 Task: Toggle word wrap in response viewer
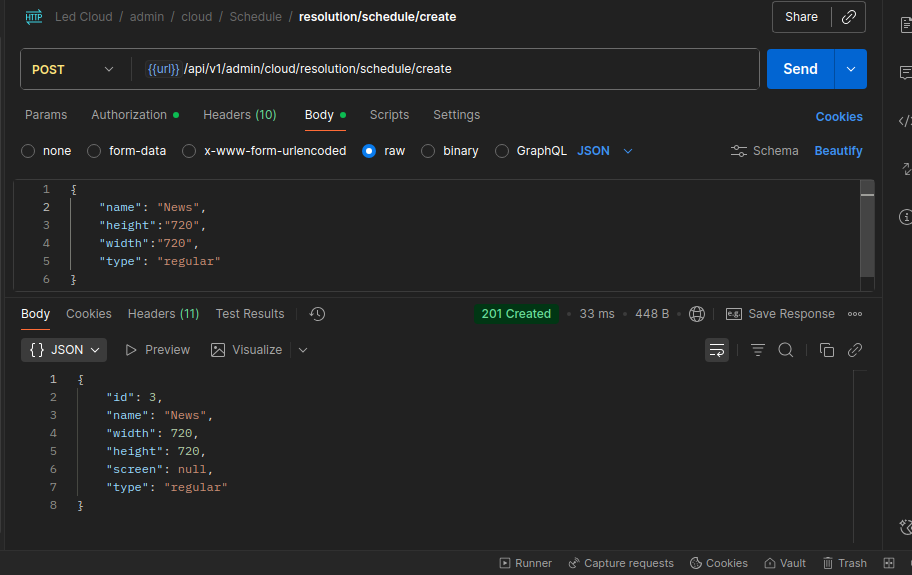pyautogui.click(x=716, y=350)
